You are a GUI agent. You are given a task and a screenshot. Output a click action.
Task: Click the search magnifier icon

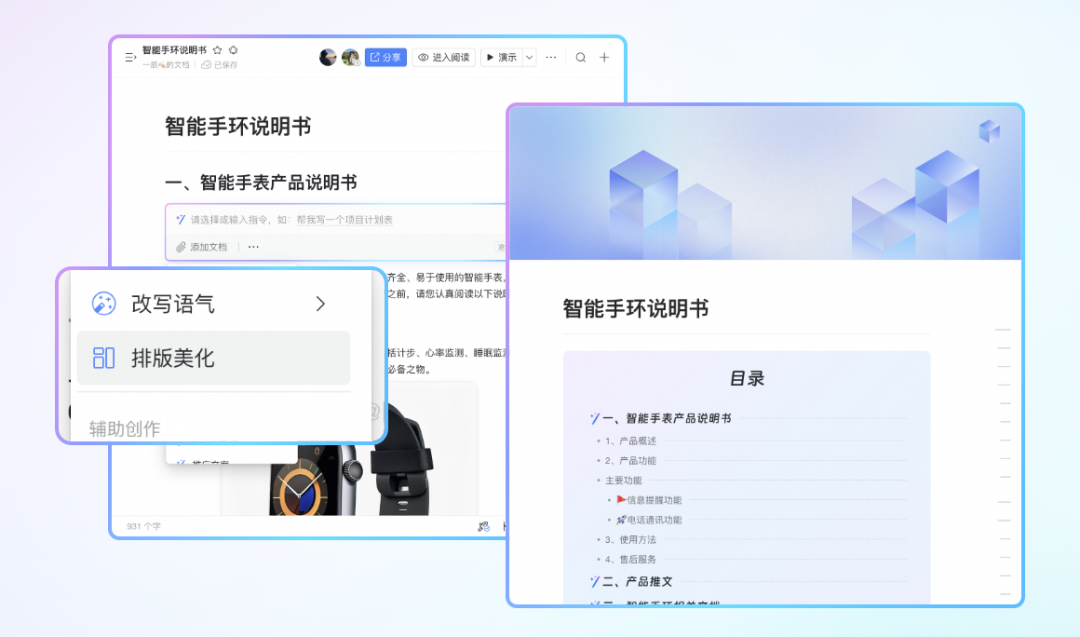click(x=581, y=57)
